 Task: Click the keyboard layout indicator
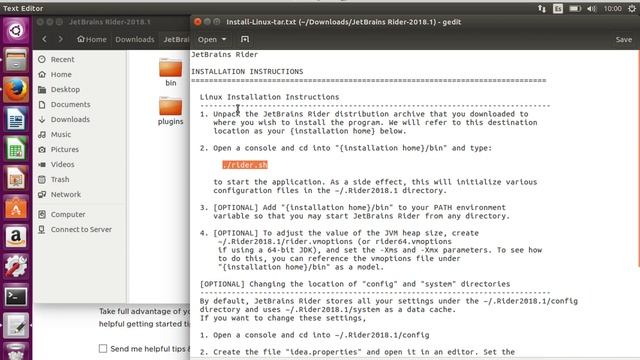558,9
